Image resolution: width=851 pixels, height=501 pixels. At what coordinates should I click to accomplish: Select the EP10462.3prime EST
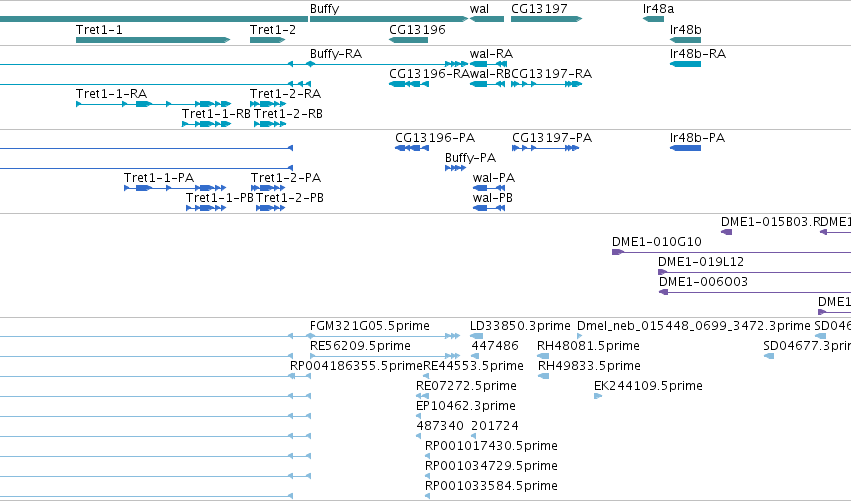pyautogui.click(x=418, y=416)
